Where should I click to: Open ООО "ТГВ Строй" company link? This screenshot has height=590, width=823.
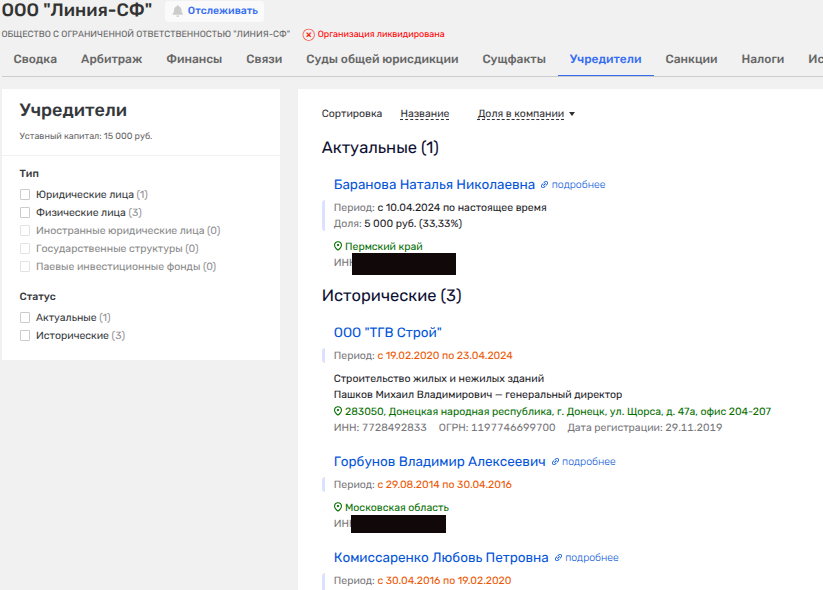[x=387, y=333]
